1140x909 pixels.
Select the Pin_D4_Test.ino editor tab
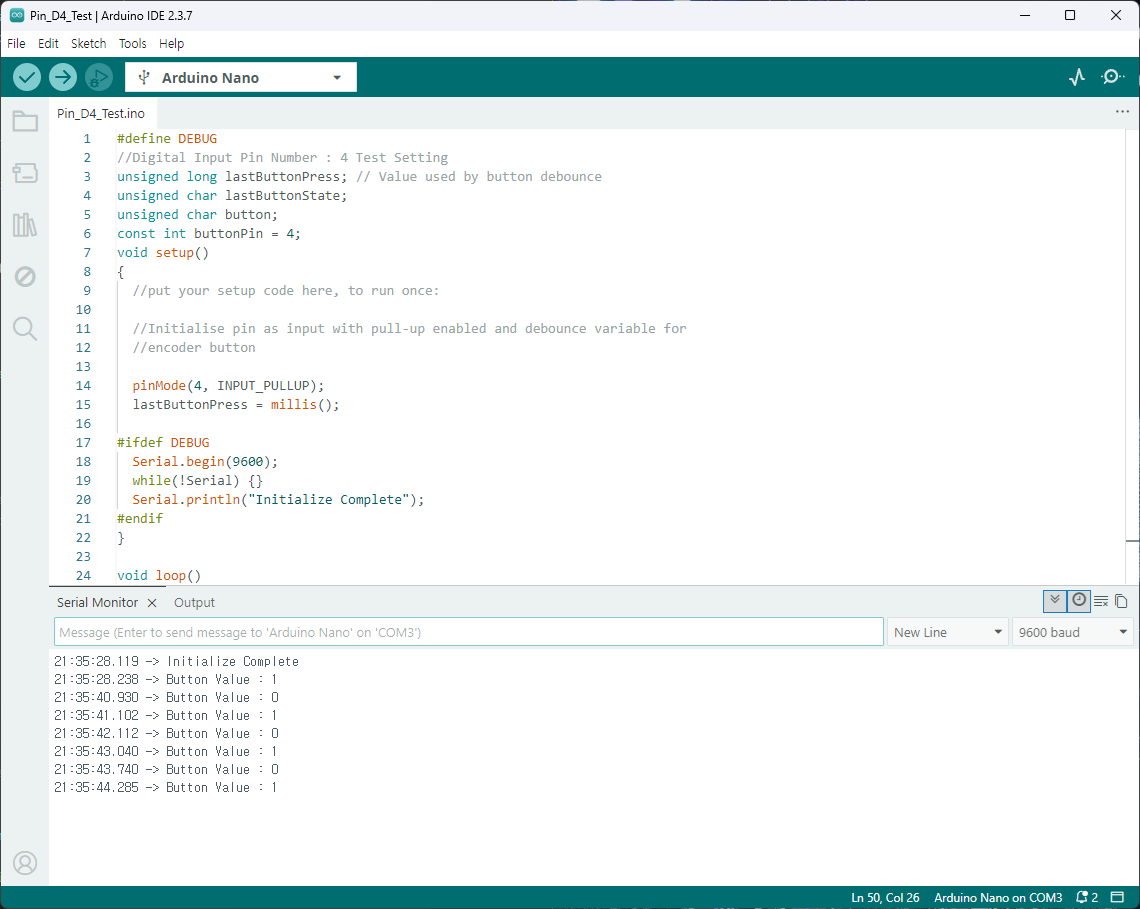[101, 113]
